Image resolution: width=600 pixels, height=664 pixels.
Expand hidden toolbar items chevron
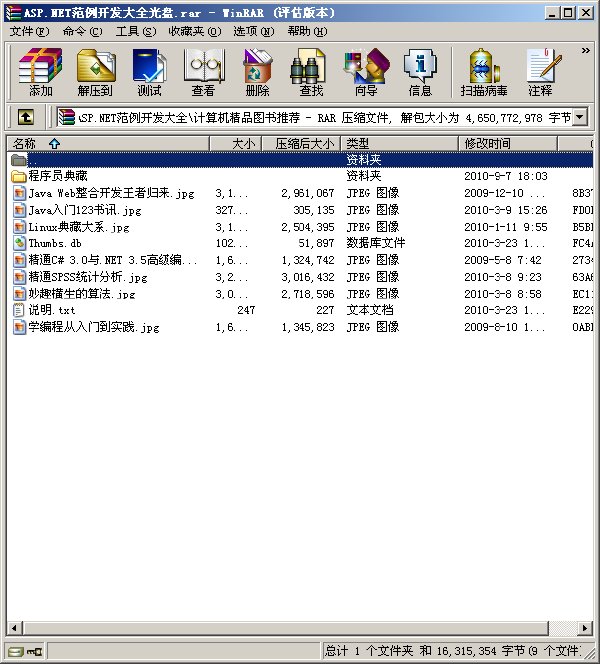pyautogui.click(x=586, y=51)
